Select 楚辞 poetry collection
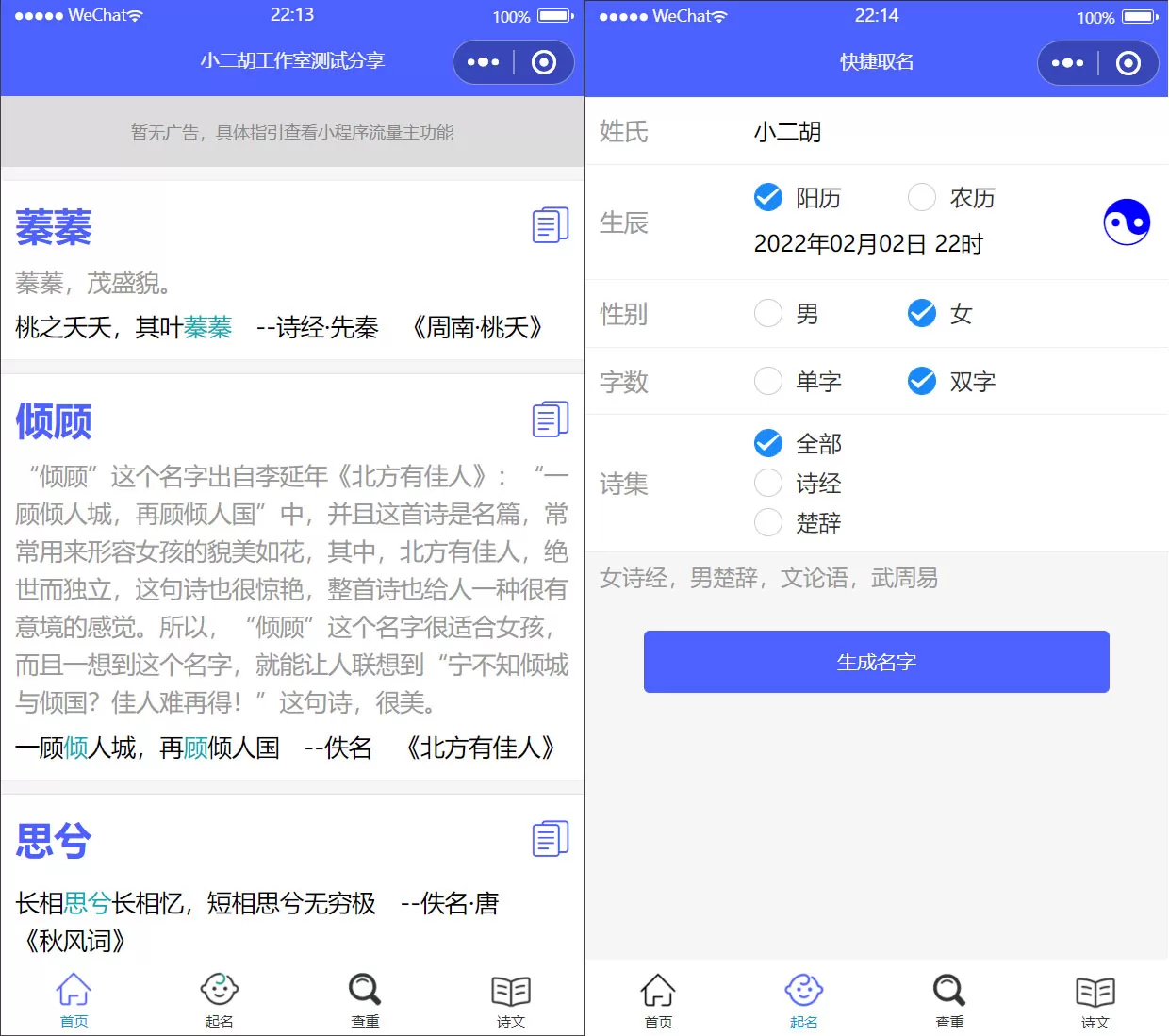1169x1036 pixels. (x=768, y=523)
